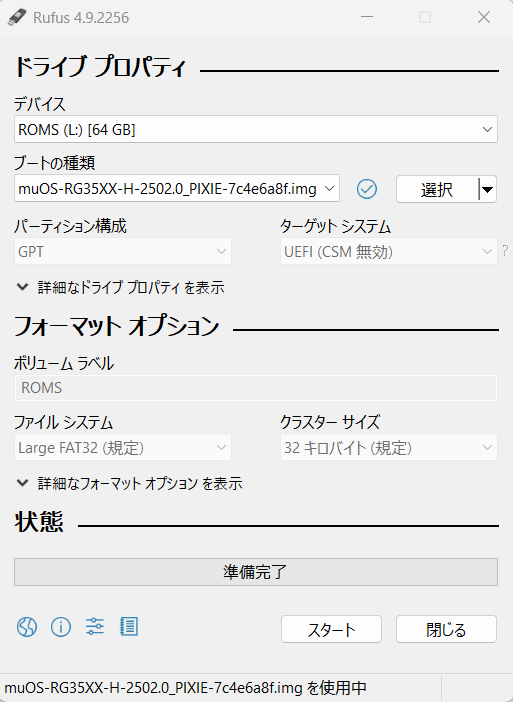This screenshot has width=513, height=702.
Task: Click the 閉じる button
Action: click(446, 629)
